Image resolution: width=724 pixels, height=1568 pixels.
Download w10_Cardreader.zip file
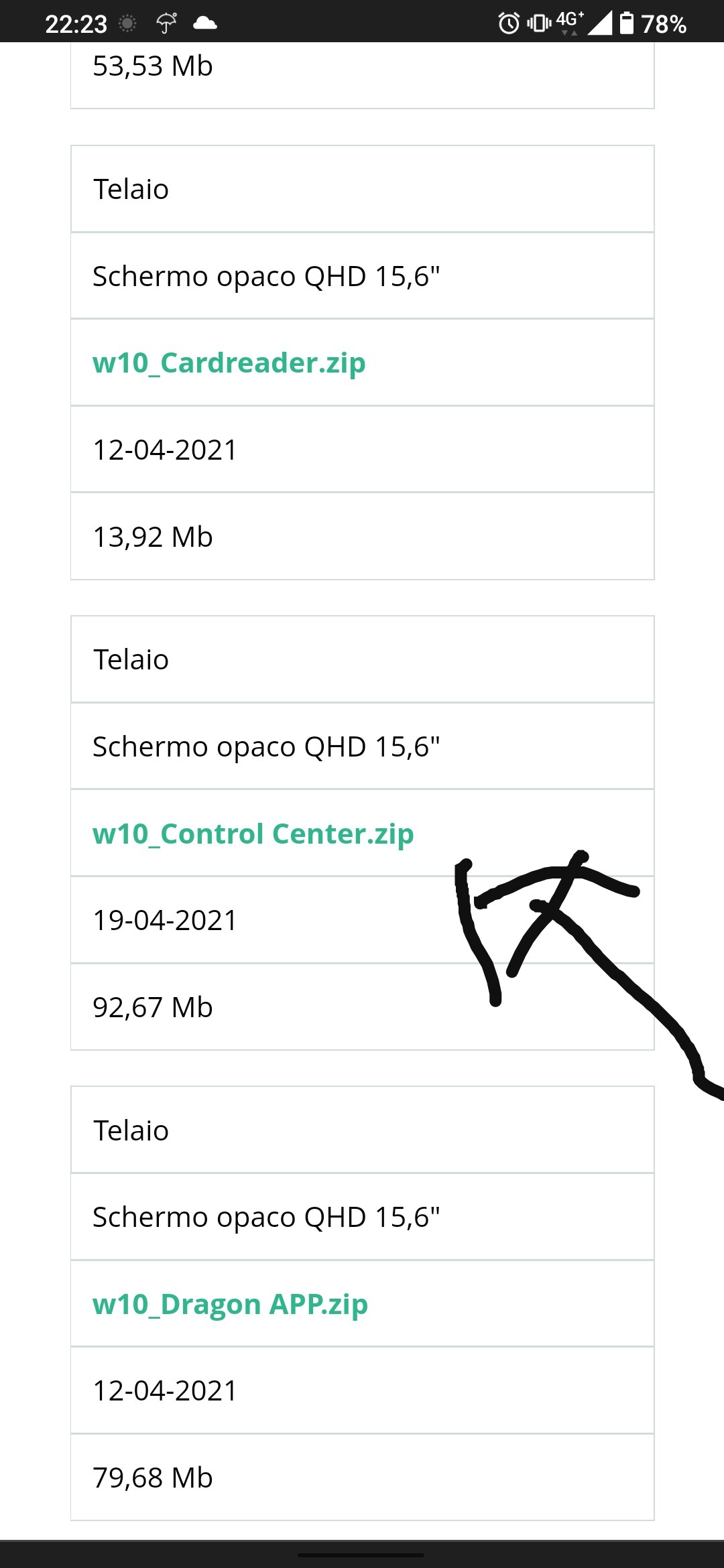pyautogui.click(x=229, y=363)
